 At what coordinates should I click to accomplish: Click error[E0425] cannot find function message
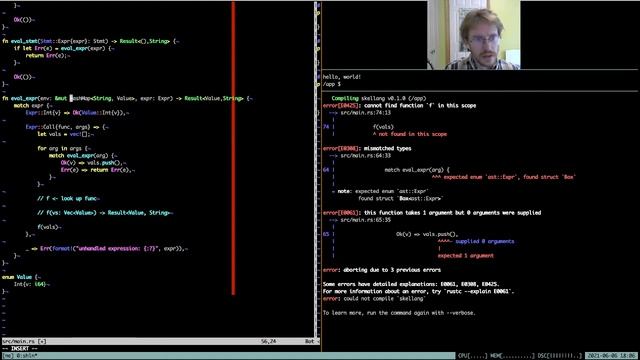[x=399, y=106]
